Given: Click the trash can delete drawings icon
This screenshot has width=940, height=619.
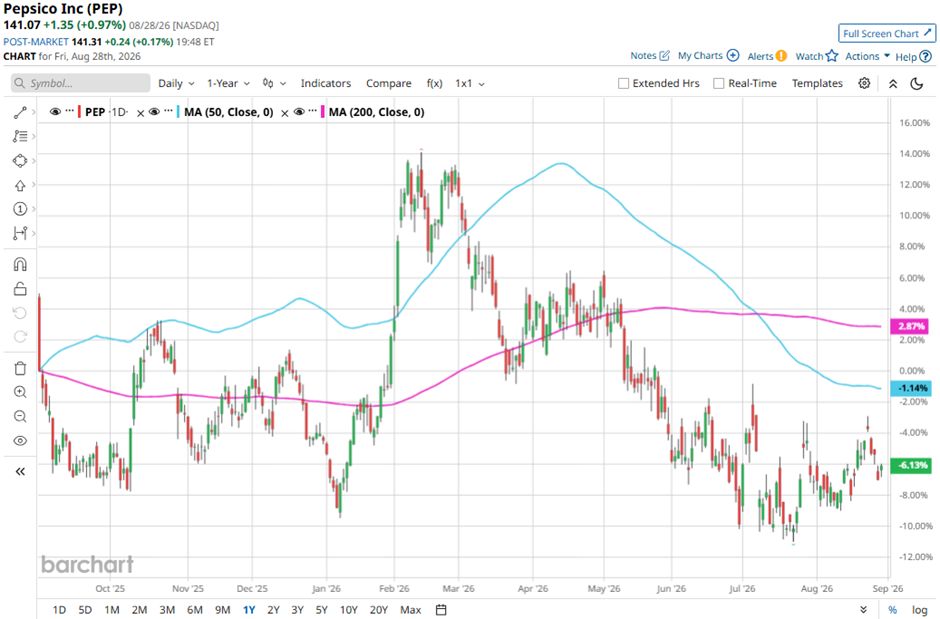Looking at the screenshot, I should tap(20, 368).
